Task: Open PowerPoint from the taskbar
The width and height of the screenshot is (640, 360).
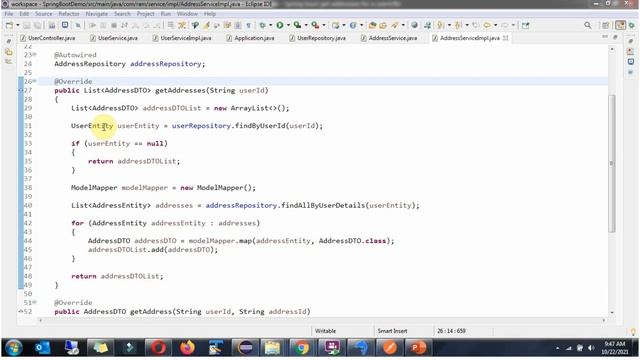Action: click(418, 348)
